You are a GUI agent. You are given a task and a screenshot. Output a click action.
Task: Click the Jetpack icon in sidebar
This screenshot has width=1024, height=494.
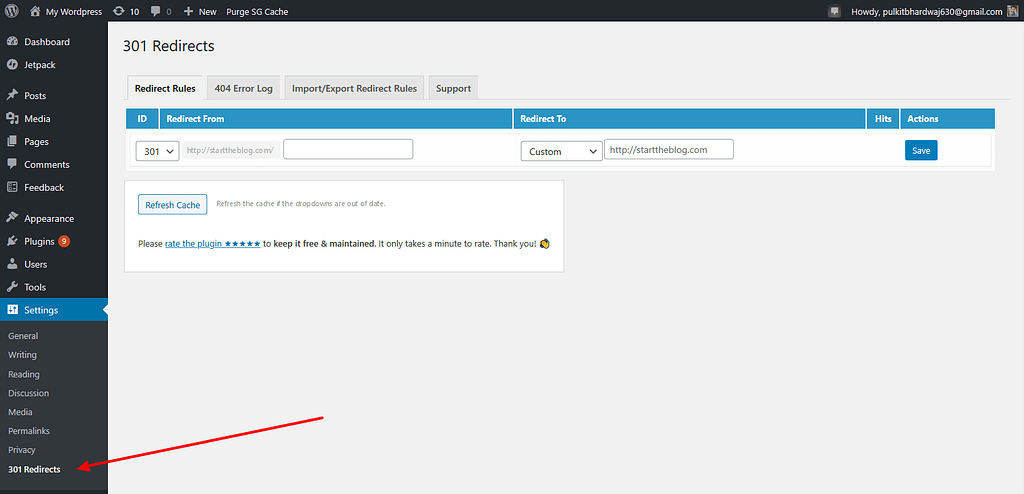(x=12, y=65)
